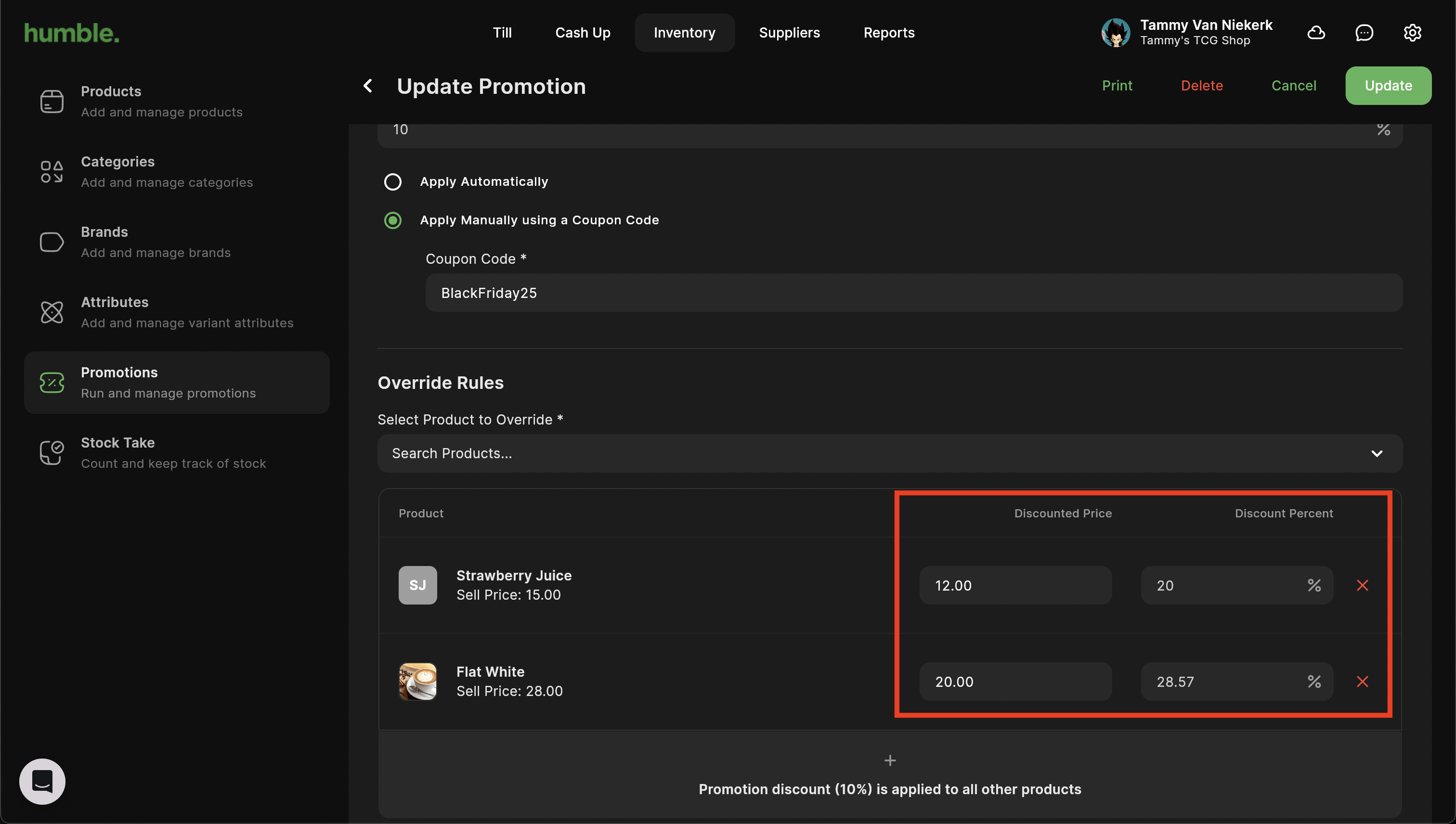This screenshot has width=1456, height=824.
Task: Click the back arrow beside Update Promotion
Action: tap(368, 86)
